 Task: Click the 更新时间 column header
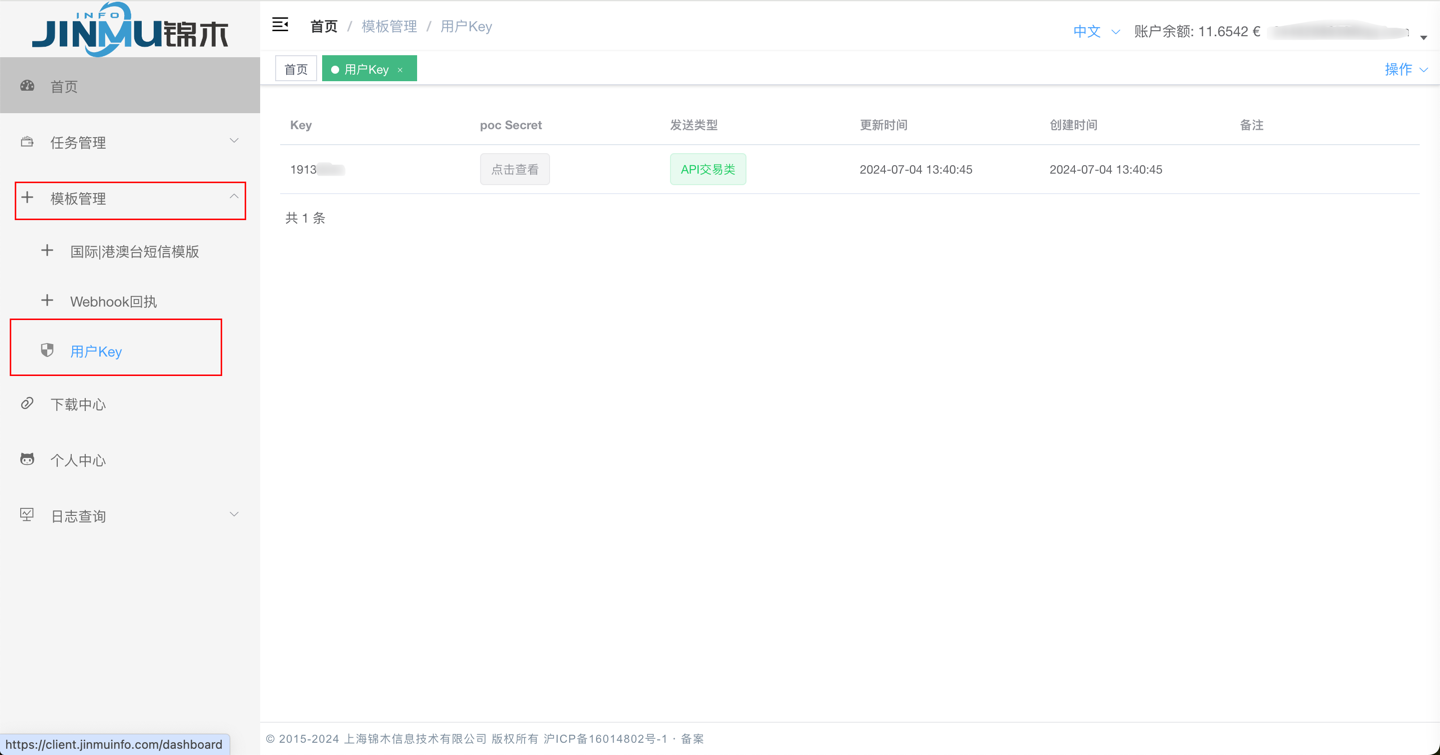point(884,125)
